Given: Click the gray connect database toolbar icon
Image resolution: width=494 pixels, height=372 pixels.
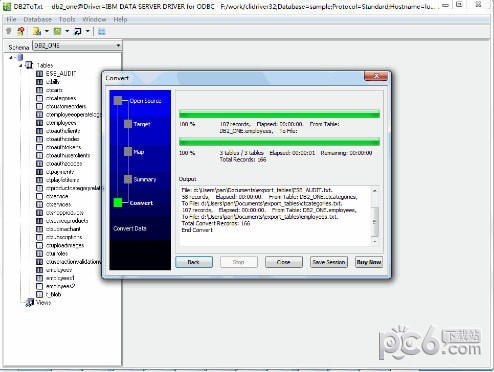Looking at the screenshot, I should pyautogui.click(x=9, y=31).
